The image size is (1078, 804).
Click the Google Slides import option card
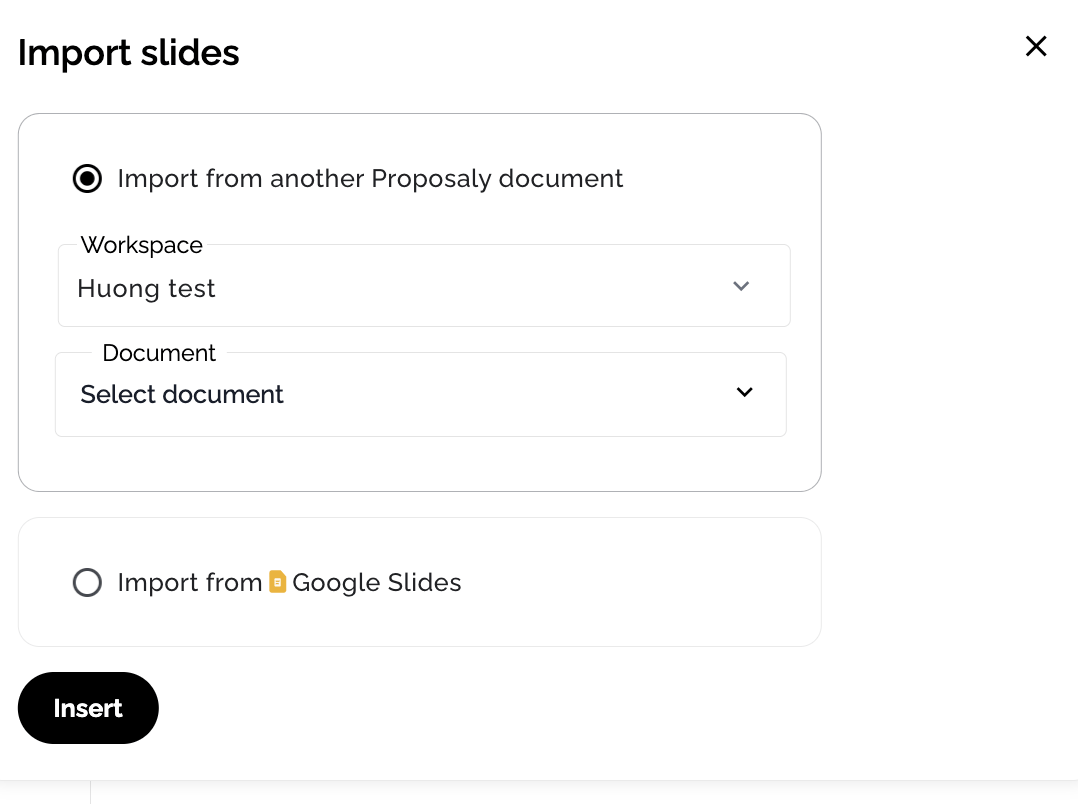(x=640, y=583)
